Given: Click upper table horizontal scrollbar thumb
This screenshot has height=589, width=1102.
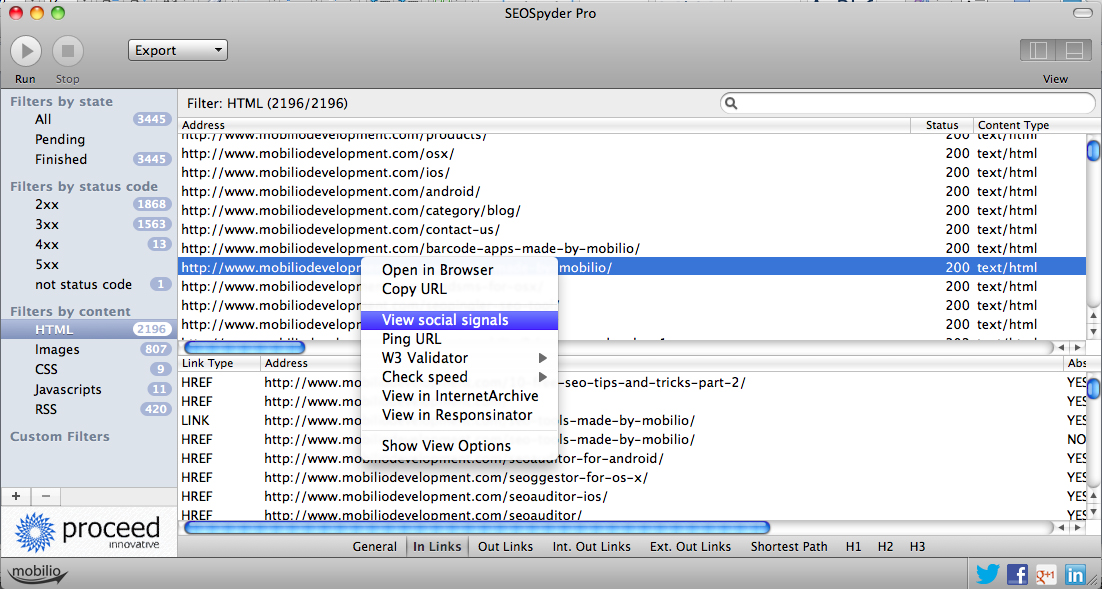Looking at the screenshot, I should click(x=245, y=347).
